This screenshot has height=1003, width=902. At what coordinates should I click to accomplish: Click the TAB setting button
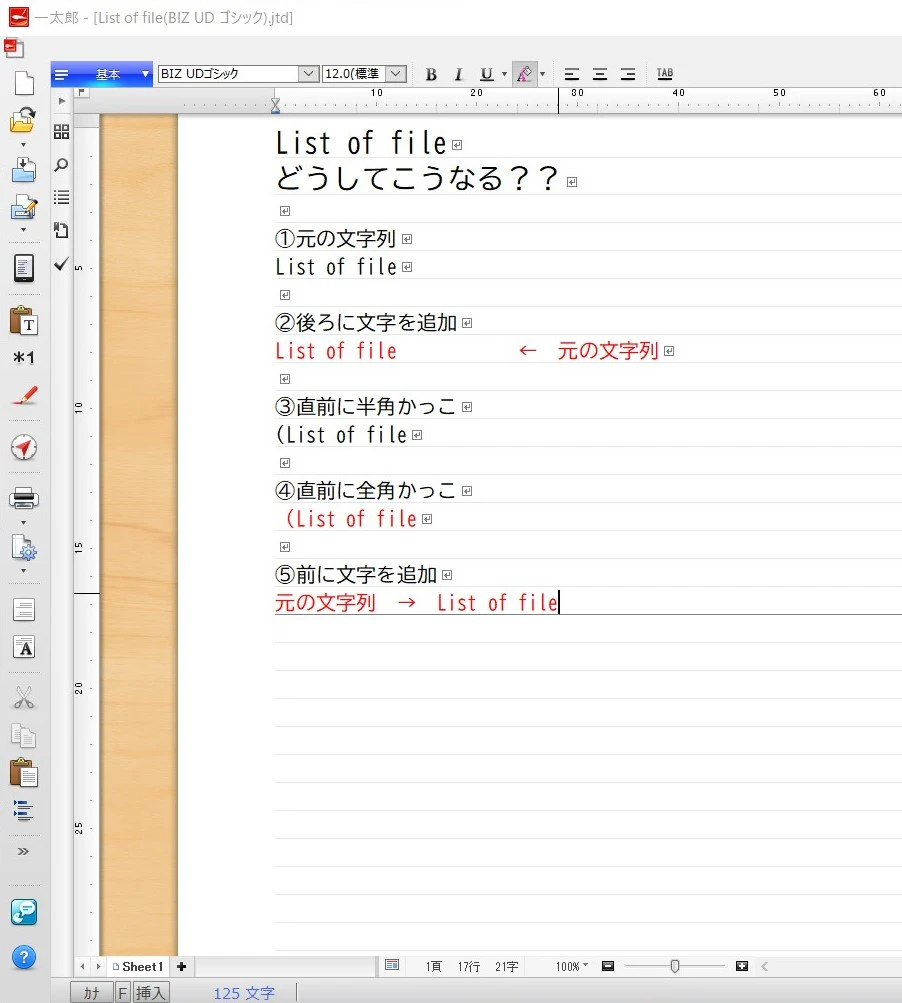click(665, 74)
